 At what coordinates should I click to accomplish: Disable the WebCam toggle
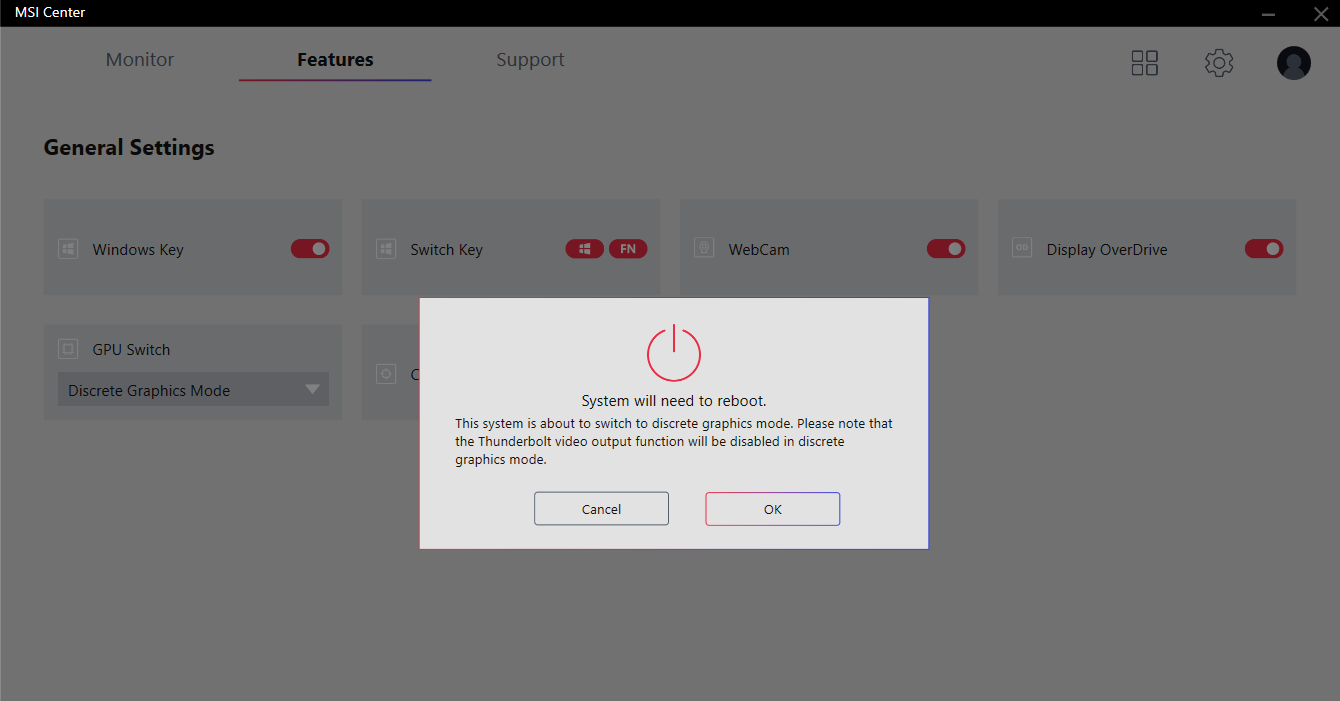coord(946,249)
